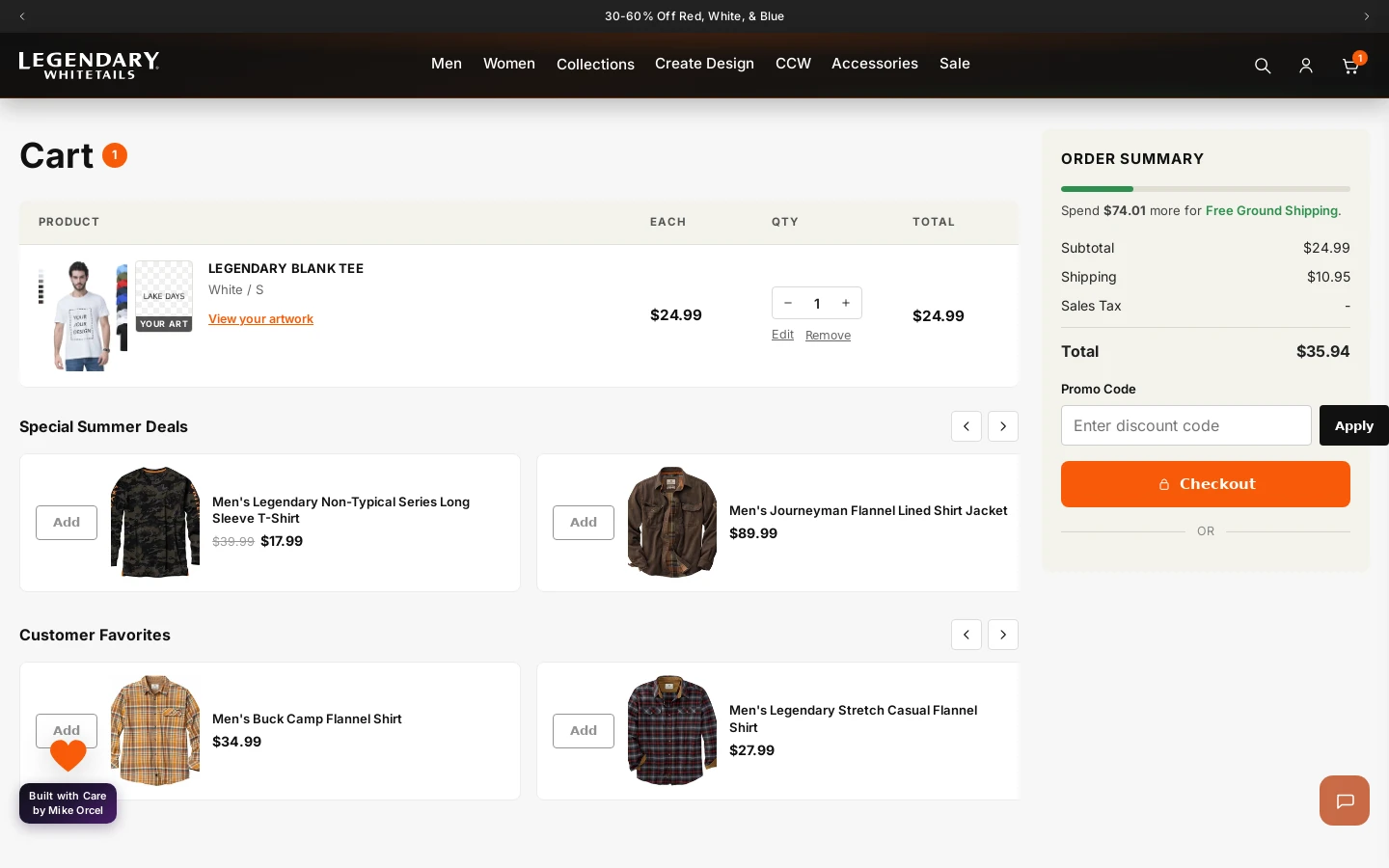
Task: Click the Built with Care by Mike Orcel badge
Action: pos(68,803)
